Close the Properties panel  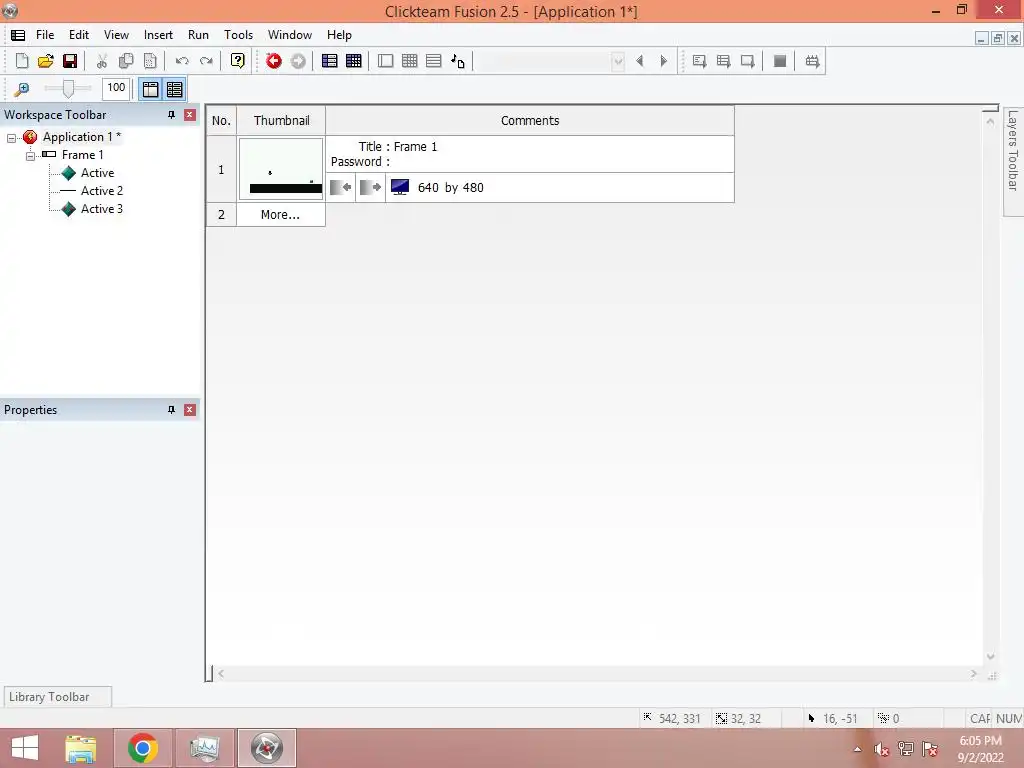pos(190,410)
